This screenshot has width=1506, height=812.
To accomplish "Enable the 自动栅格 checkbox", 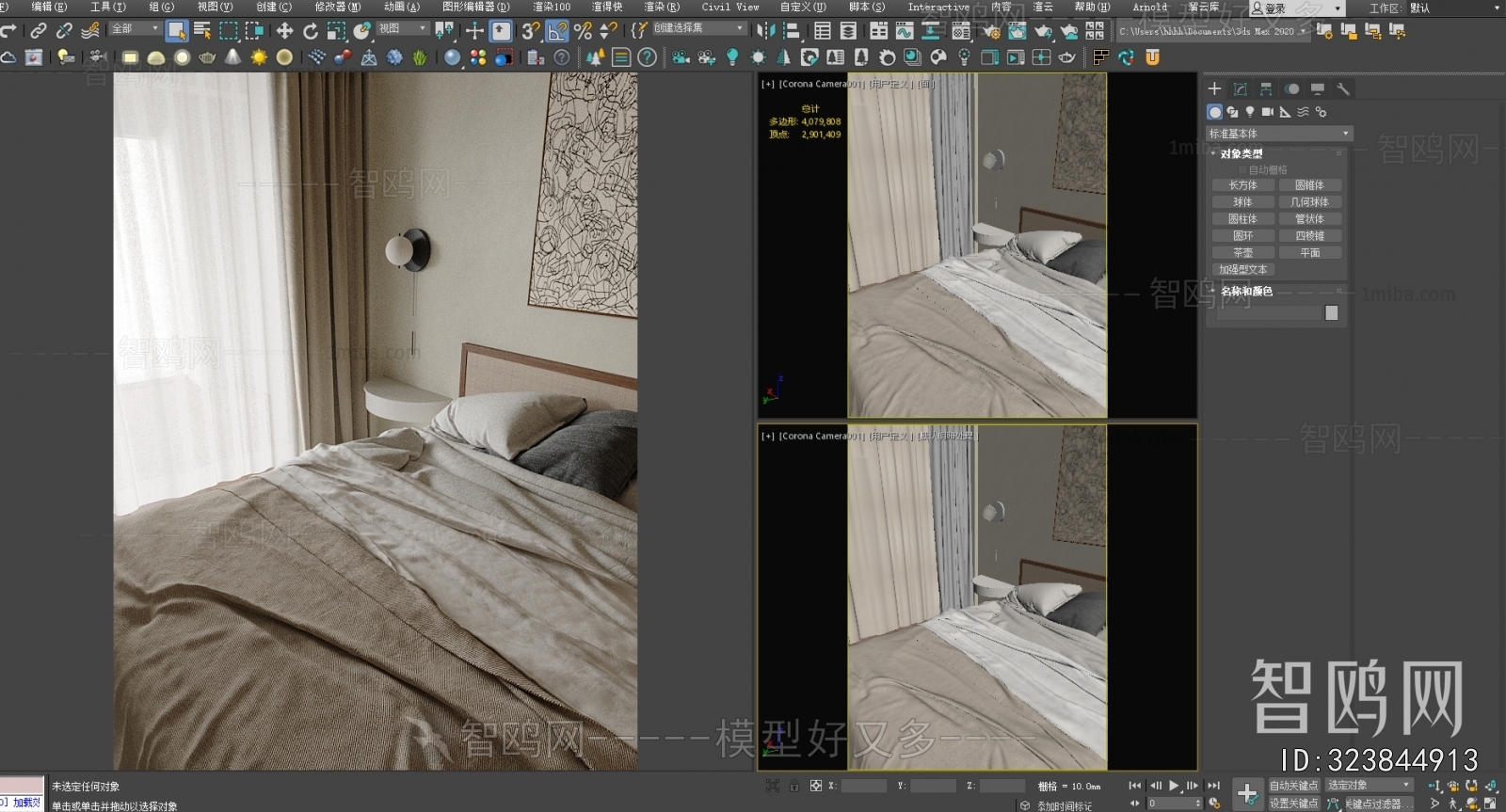I will pyautogui.click(x=1243, y=169).
